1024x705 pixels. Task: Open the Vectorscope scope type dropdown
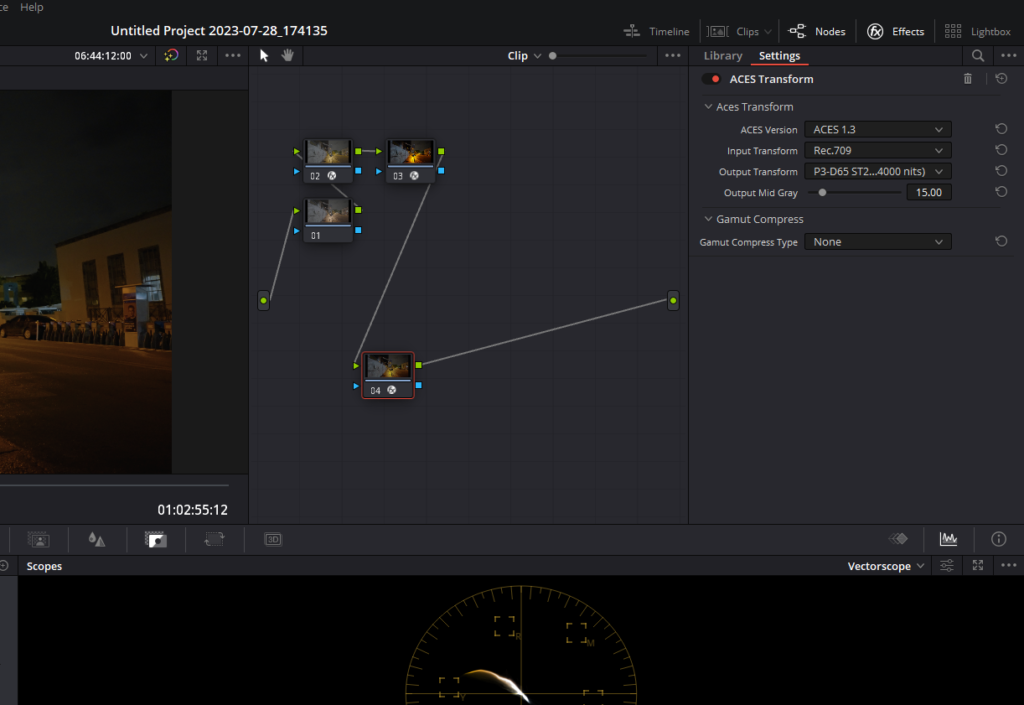tap(886, 566)
